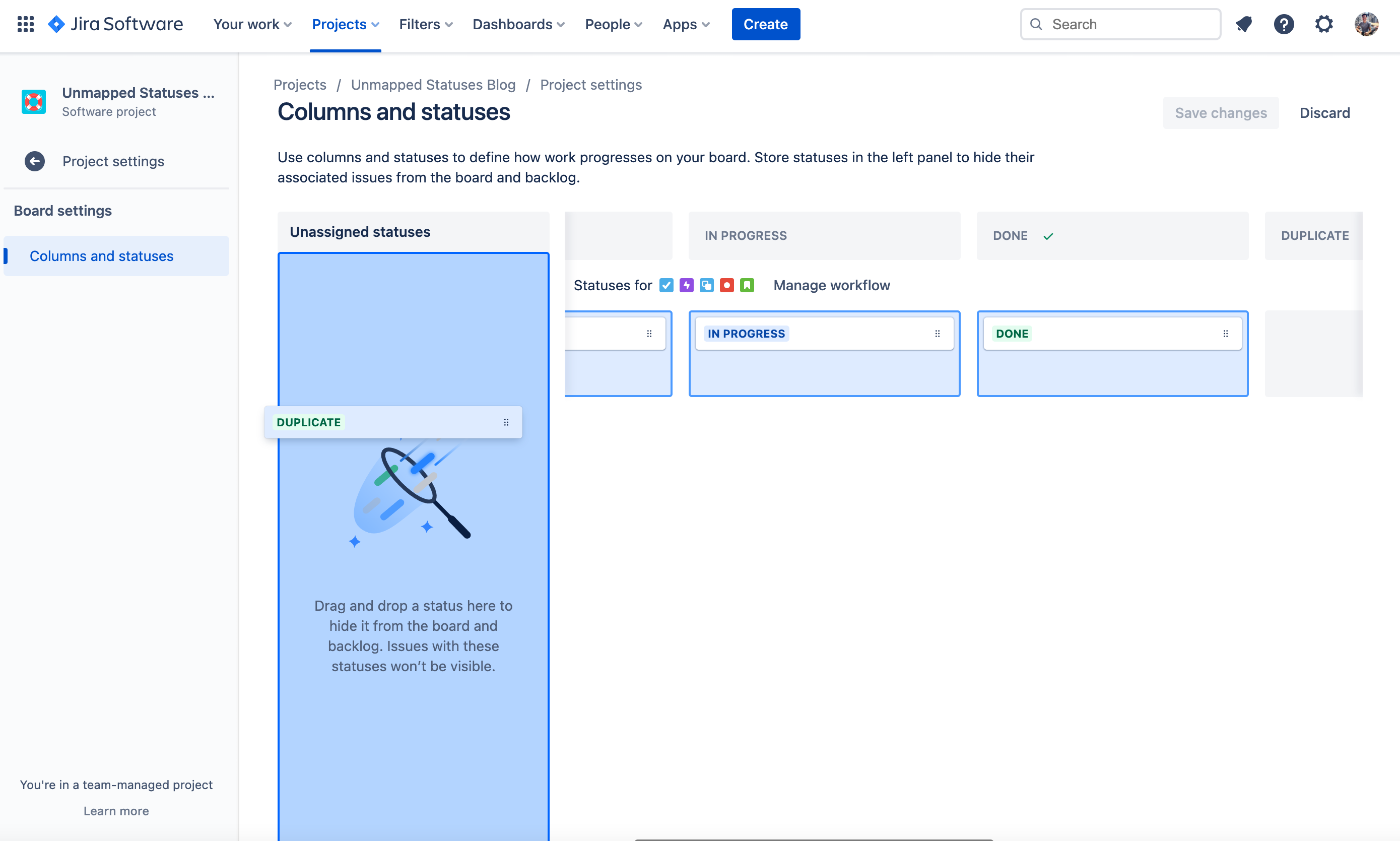The height and width of the screenshot is (841, 1400).
Task: Open the Unmapped Statuses Blog breadcrumb
Action: click(433, 85)
